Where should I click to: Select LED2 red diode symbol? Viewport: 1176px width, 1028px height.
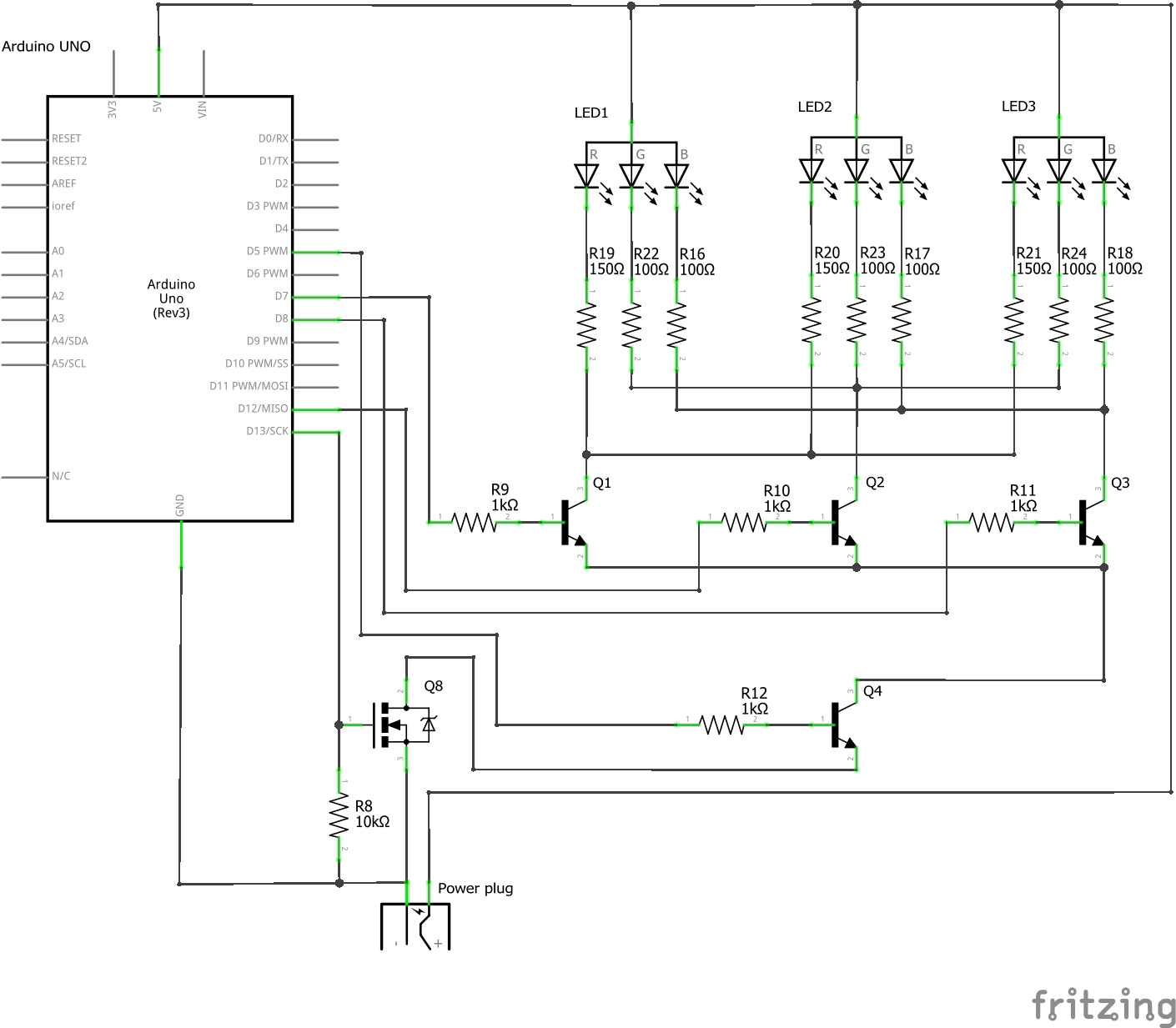[x=812, y=171]
